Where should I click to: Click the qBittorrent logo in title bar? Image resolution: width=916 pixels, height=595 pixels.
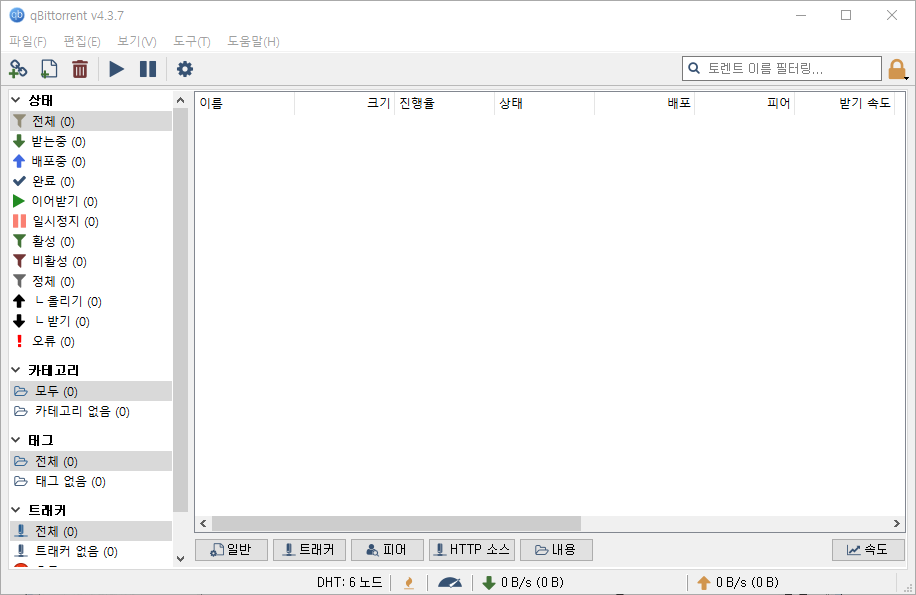[17, 15]
